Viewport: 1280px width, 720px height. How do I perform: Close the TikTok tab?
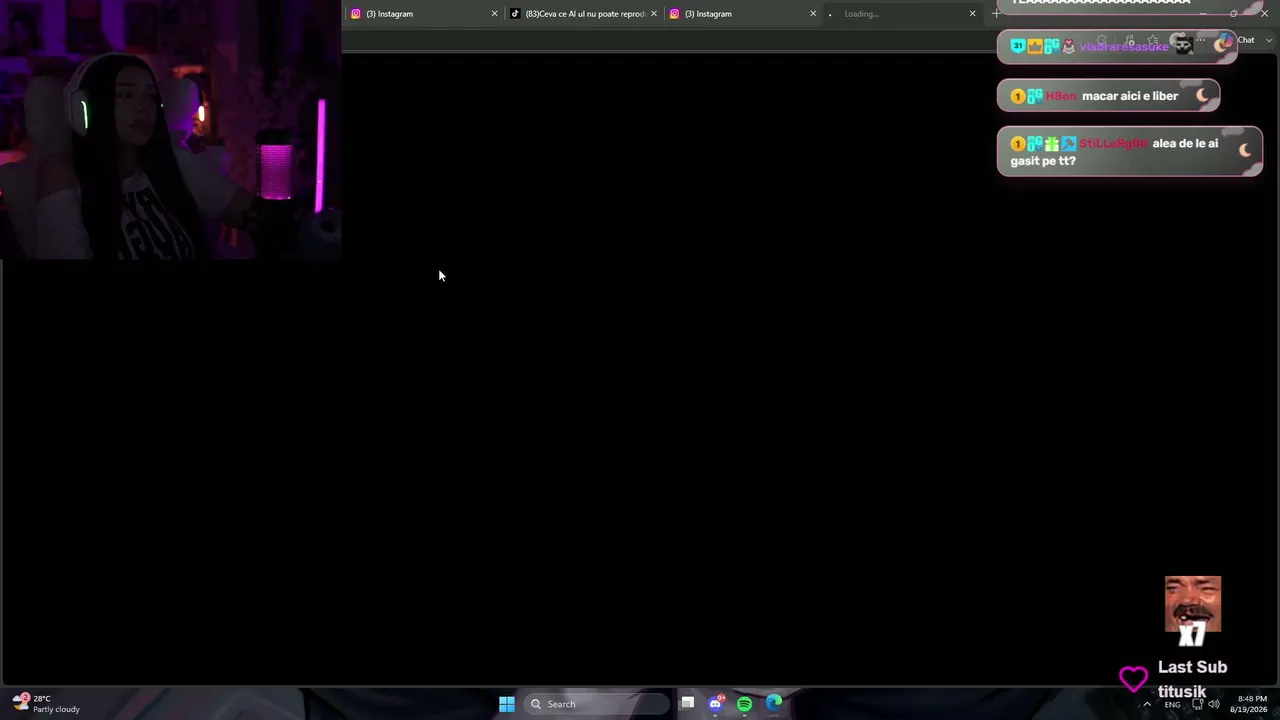click(x=654, y=14)
